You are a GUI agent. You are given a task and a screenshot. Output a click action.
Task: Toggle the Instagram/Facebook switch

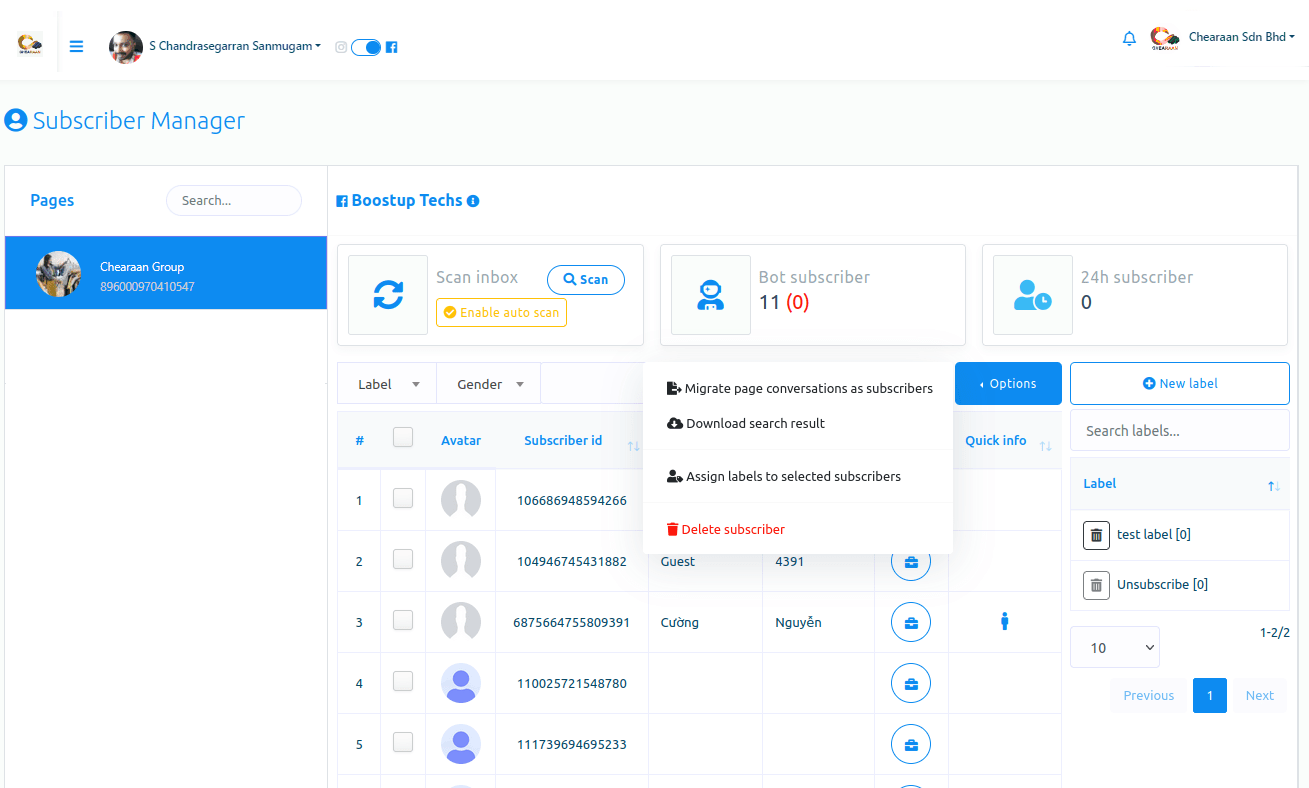tap(366, 47)
